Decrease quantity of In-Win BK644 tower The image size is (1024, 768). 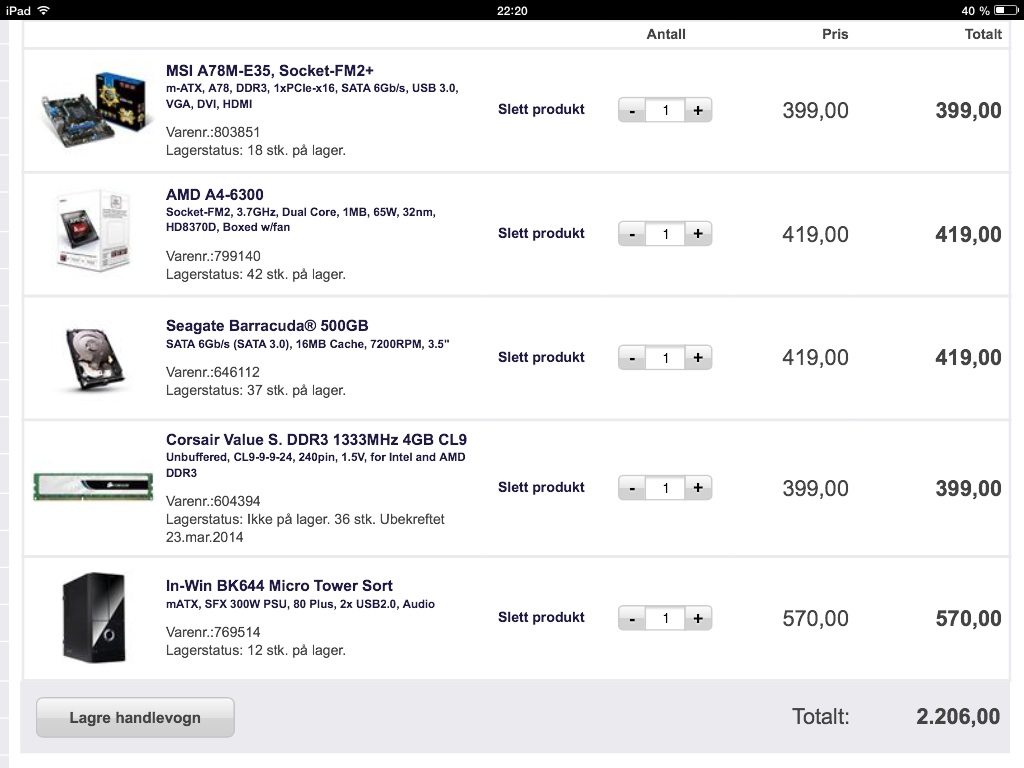[x=632, y=618]
